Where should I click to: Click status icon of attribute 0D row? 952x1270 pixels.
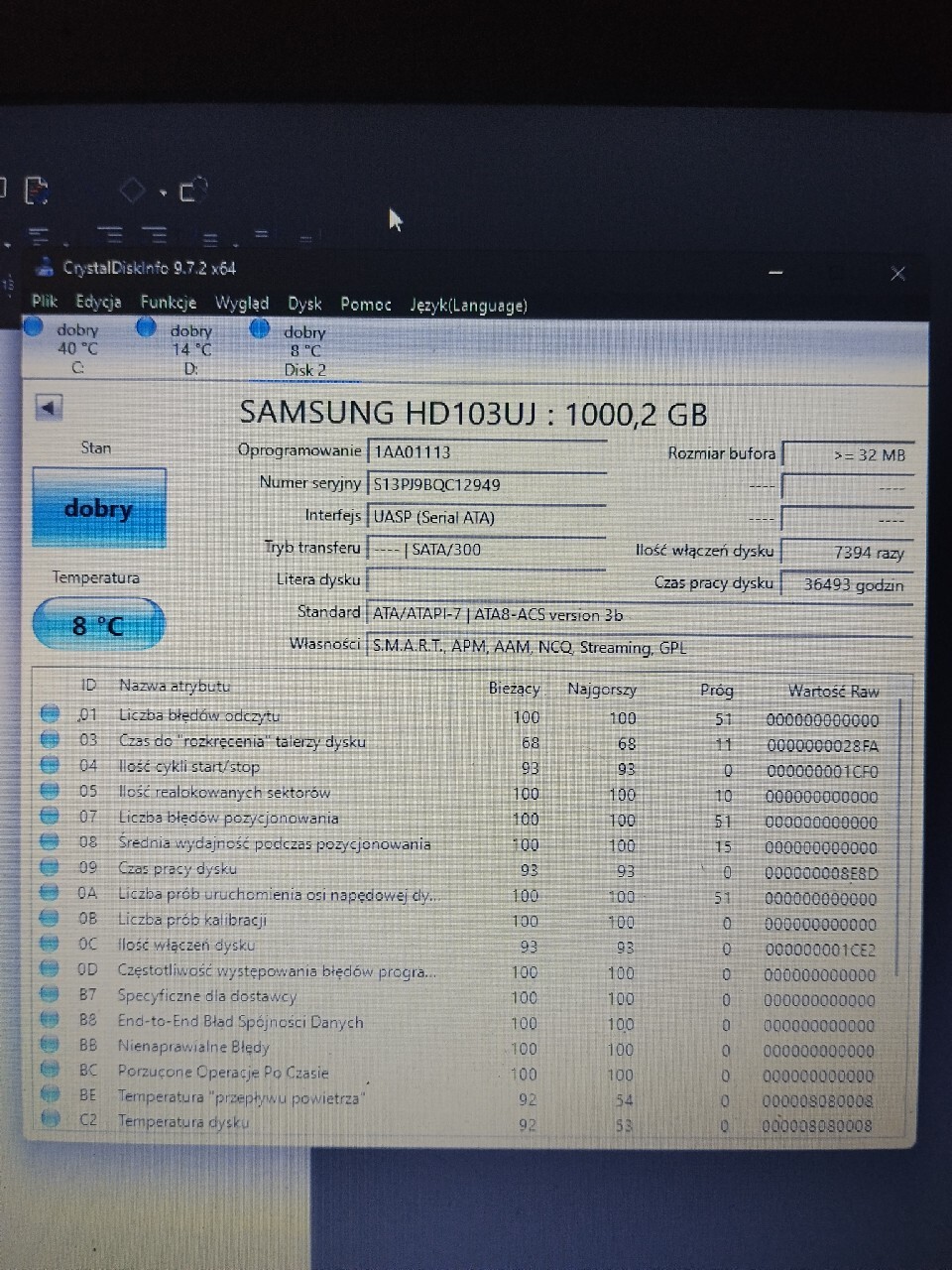(50, 969)
